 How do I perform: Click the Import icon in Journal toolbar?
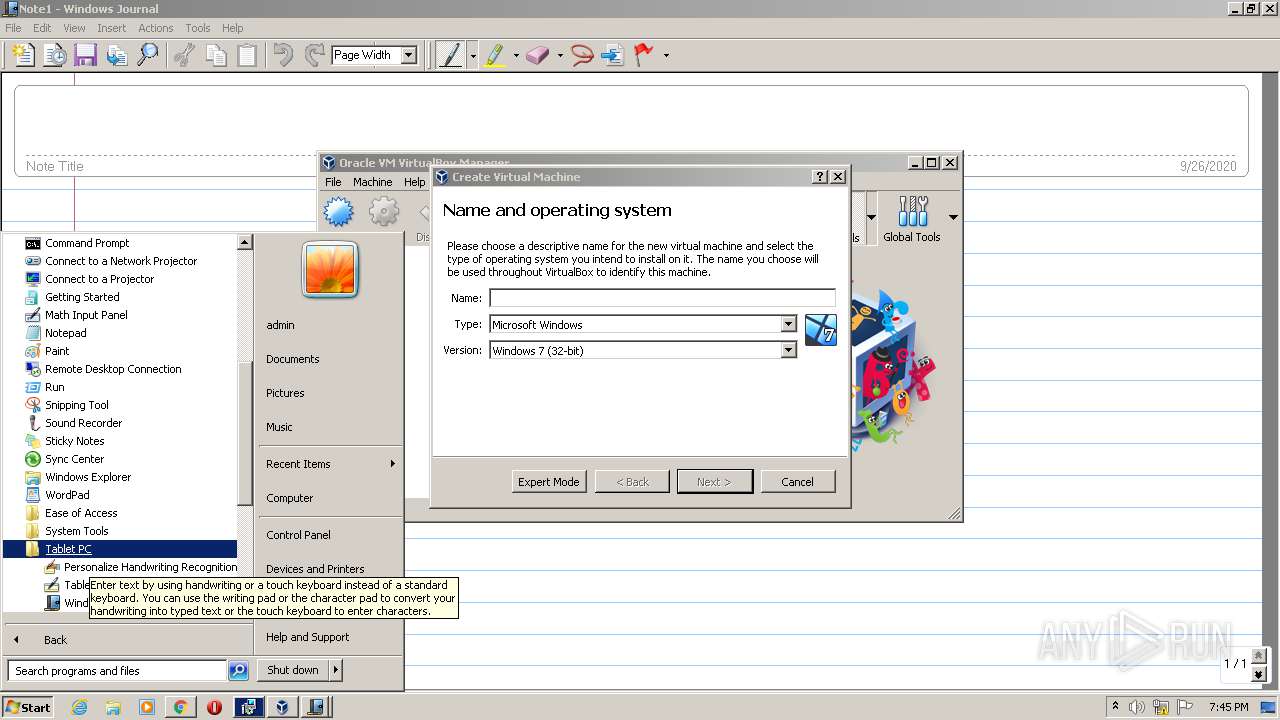tap(116, 55)
